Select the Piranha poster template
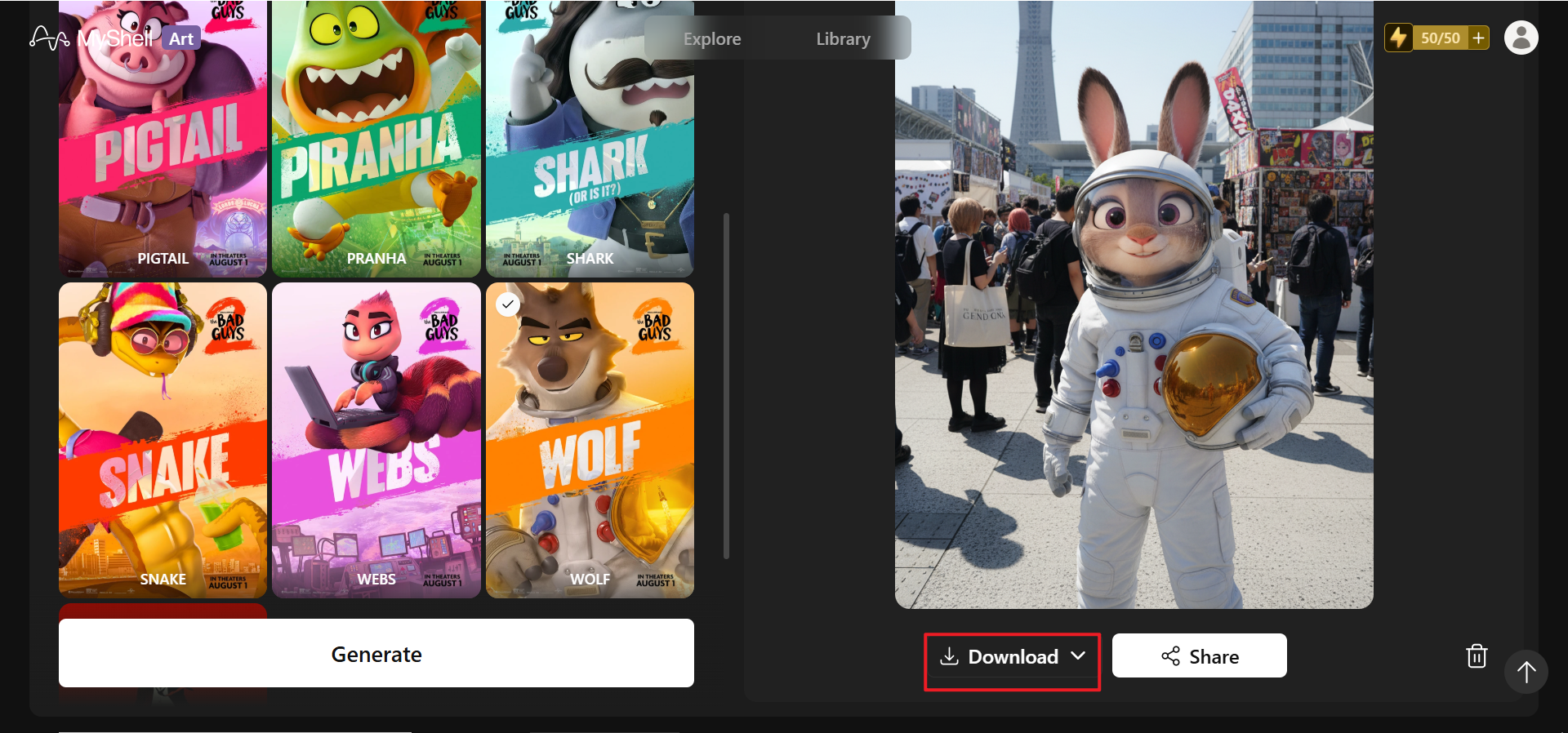 pos(376,139)
